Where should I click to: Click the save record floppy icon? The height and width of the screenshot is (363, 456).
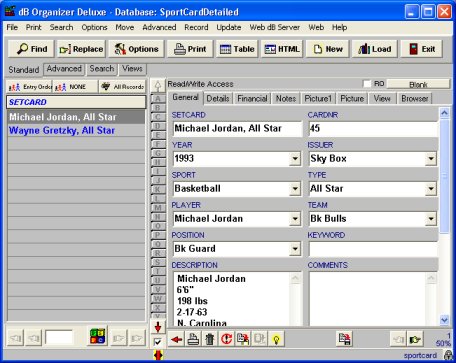click(x=344, y=339)
